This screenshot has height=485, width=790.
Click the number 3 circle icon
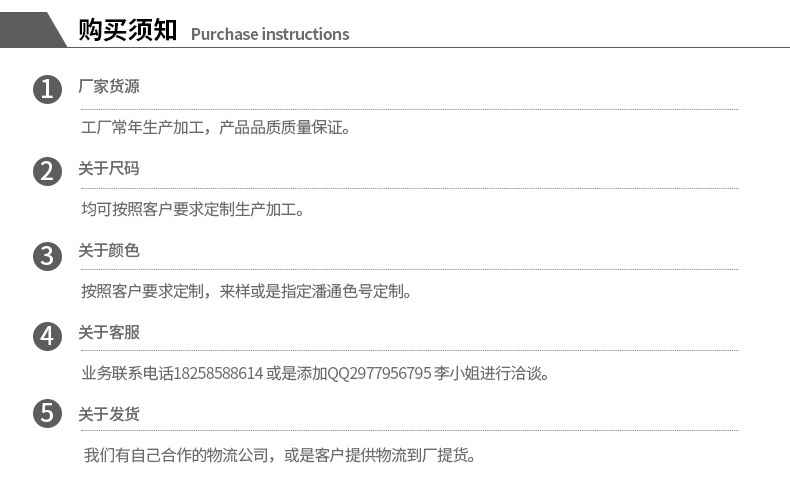[x=47, y=254]
